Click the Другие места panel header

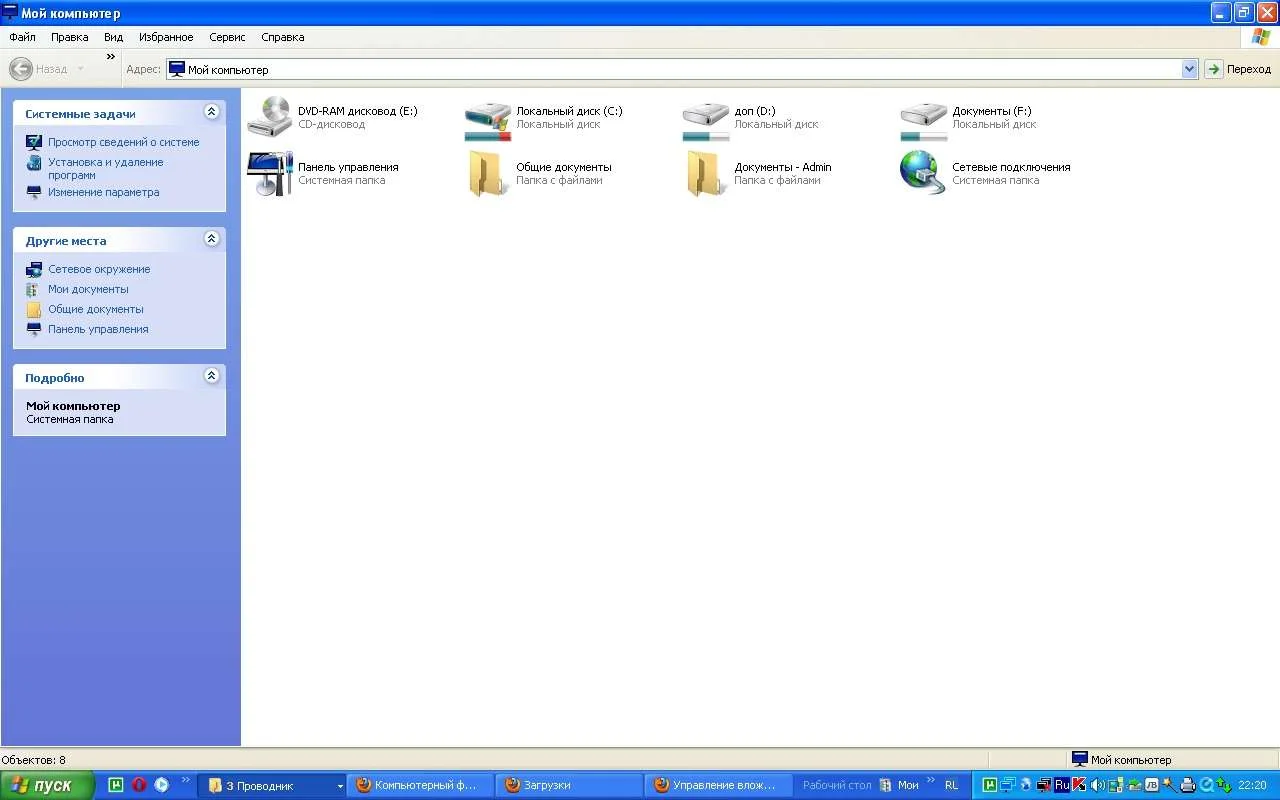pyautogui.click(x=119, y=240)
